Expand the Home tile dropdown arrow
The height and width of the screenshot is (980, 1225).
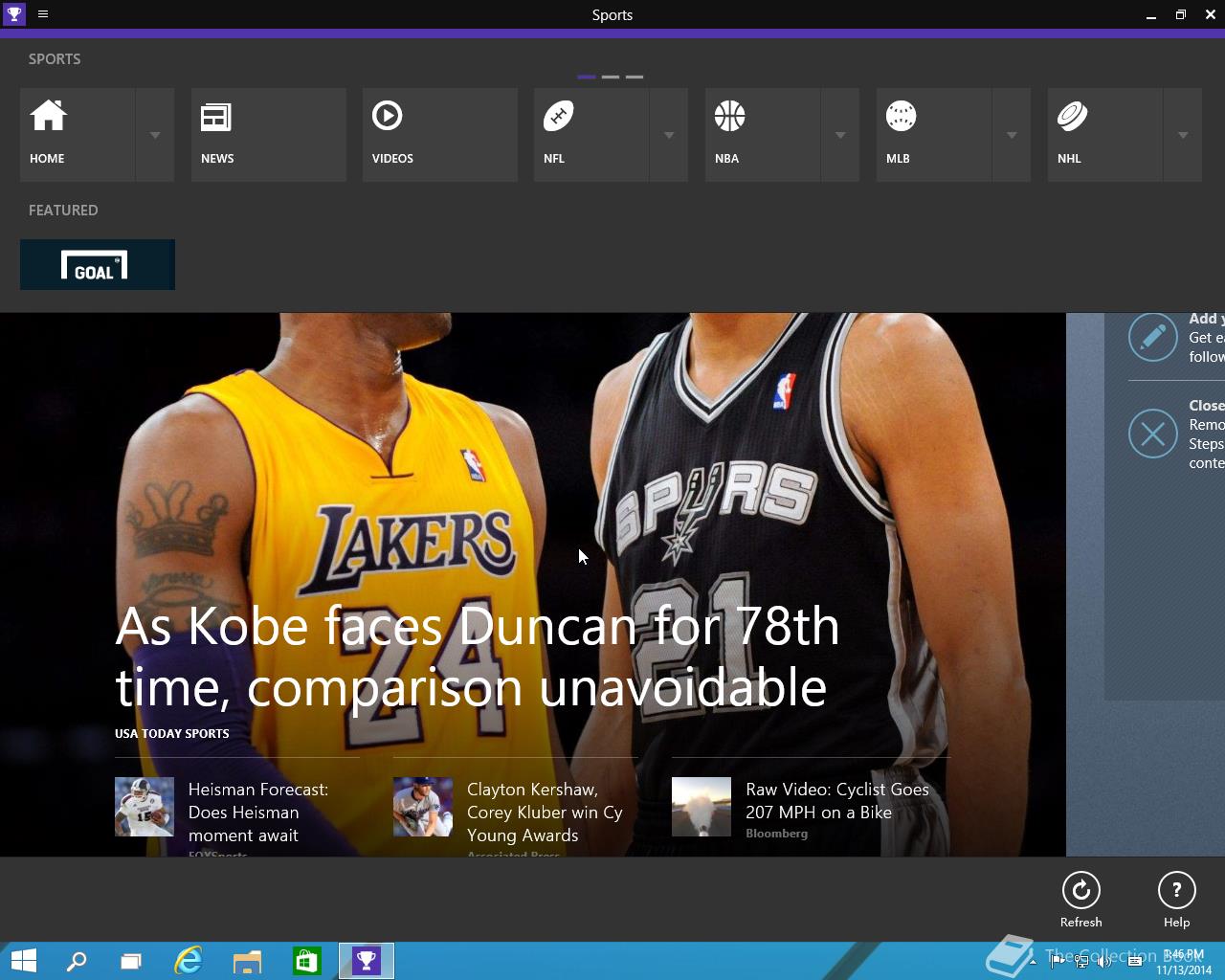click(x=155, y=135)
